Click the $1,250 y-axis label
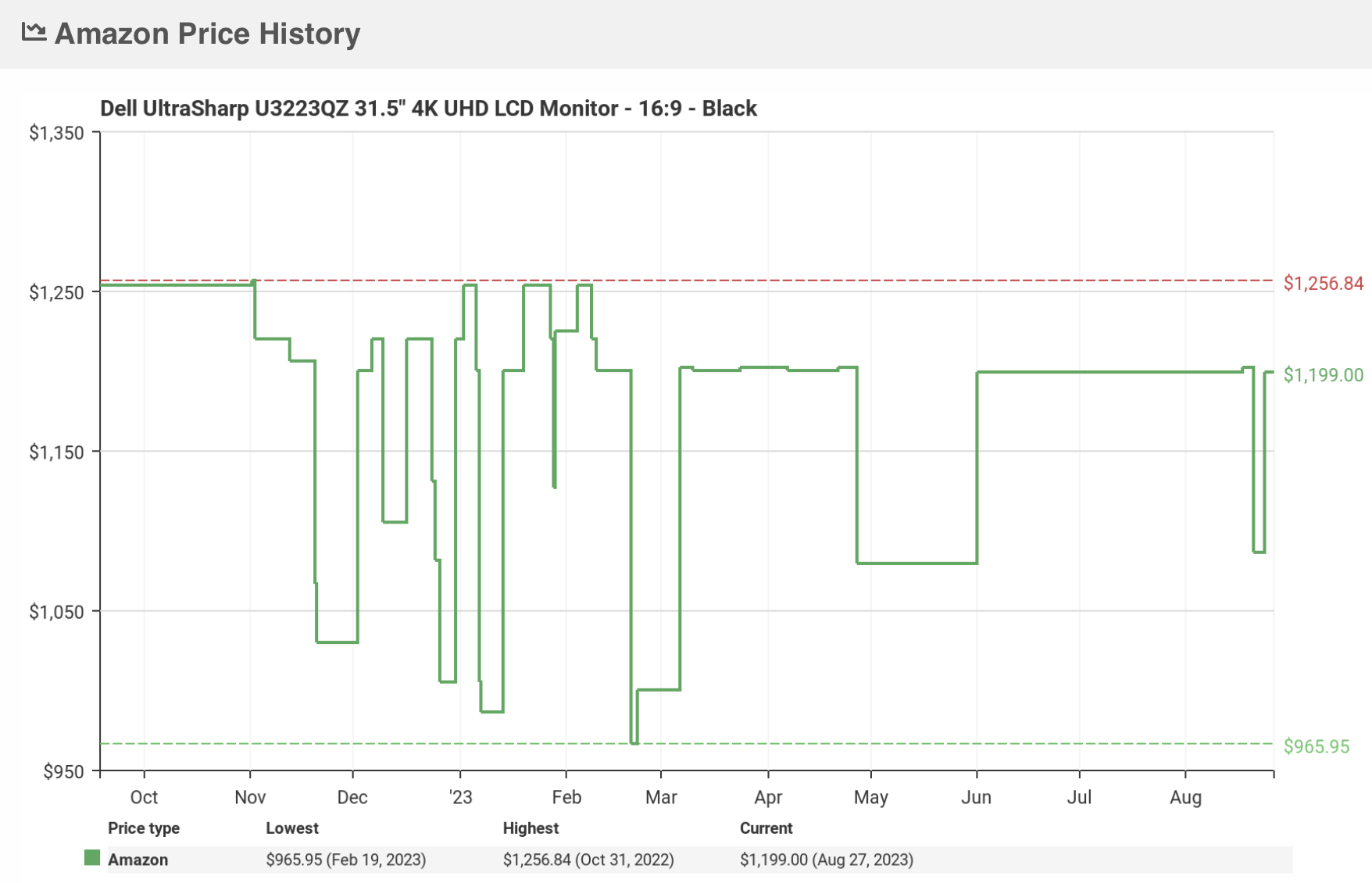The height and width of the screenshot is (883, 1372). [x=56, y=292]
